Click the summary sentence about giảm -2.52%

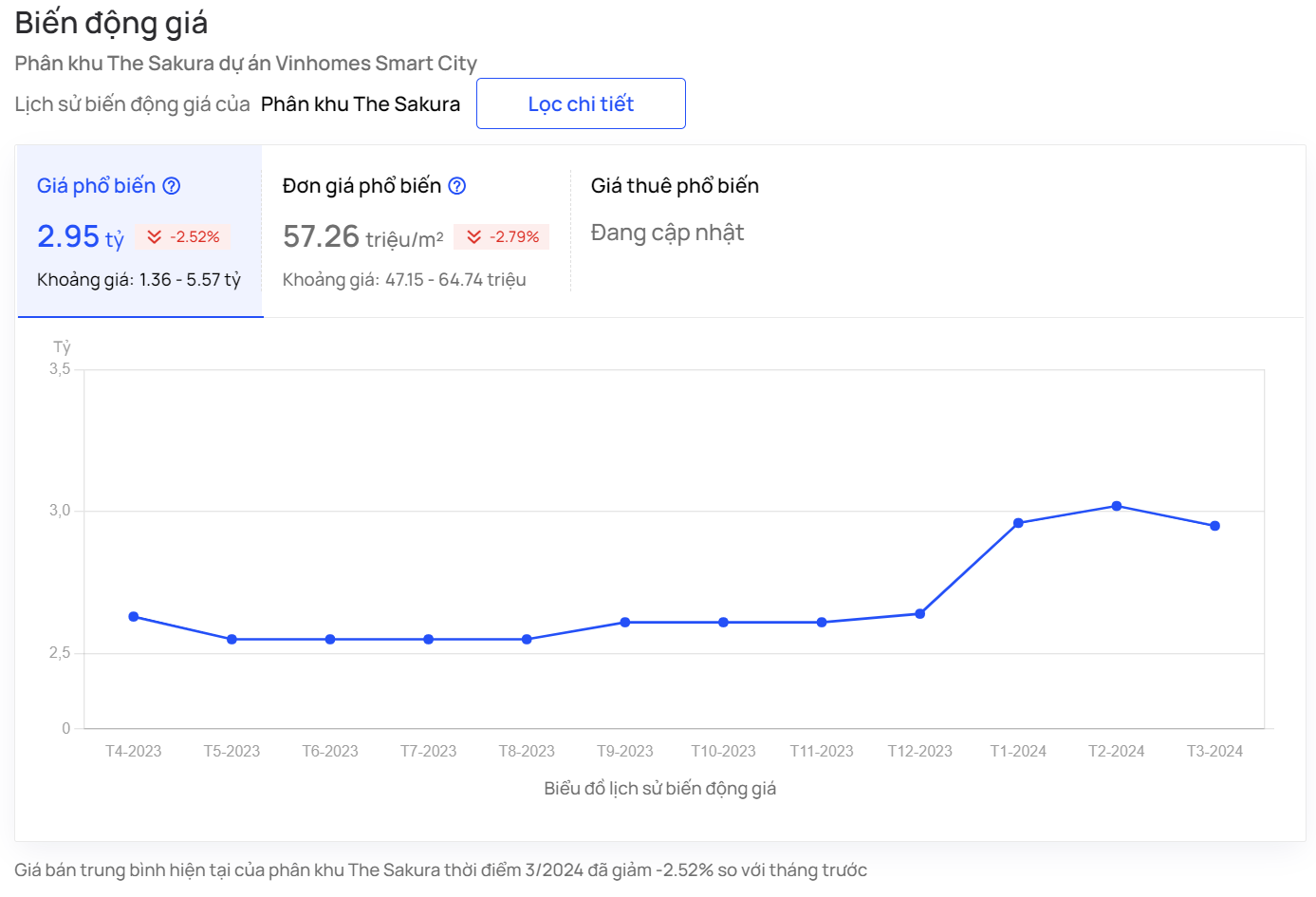coord(441,870)
